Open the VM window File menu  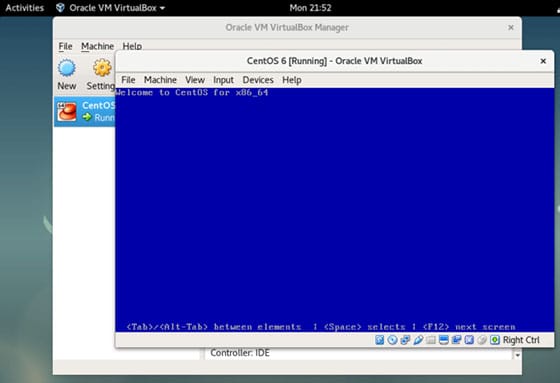coord(128,80)
